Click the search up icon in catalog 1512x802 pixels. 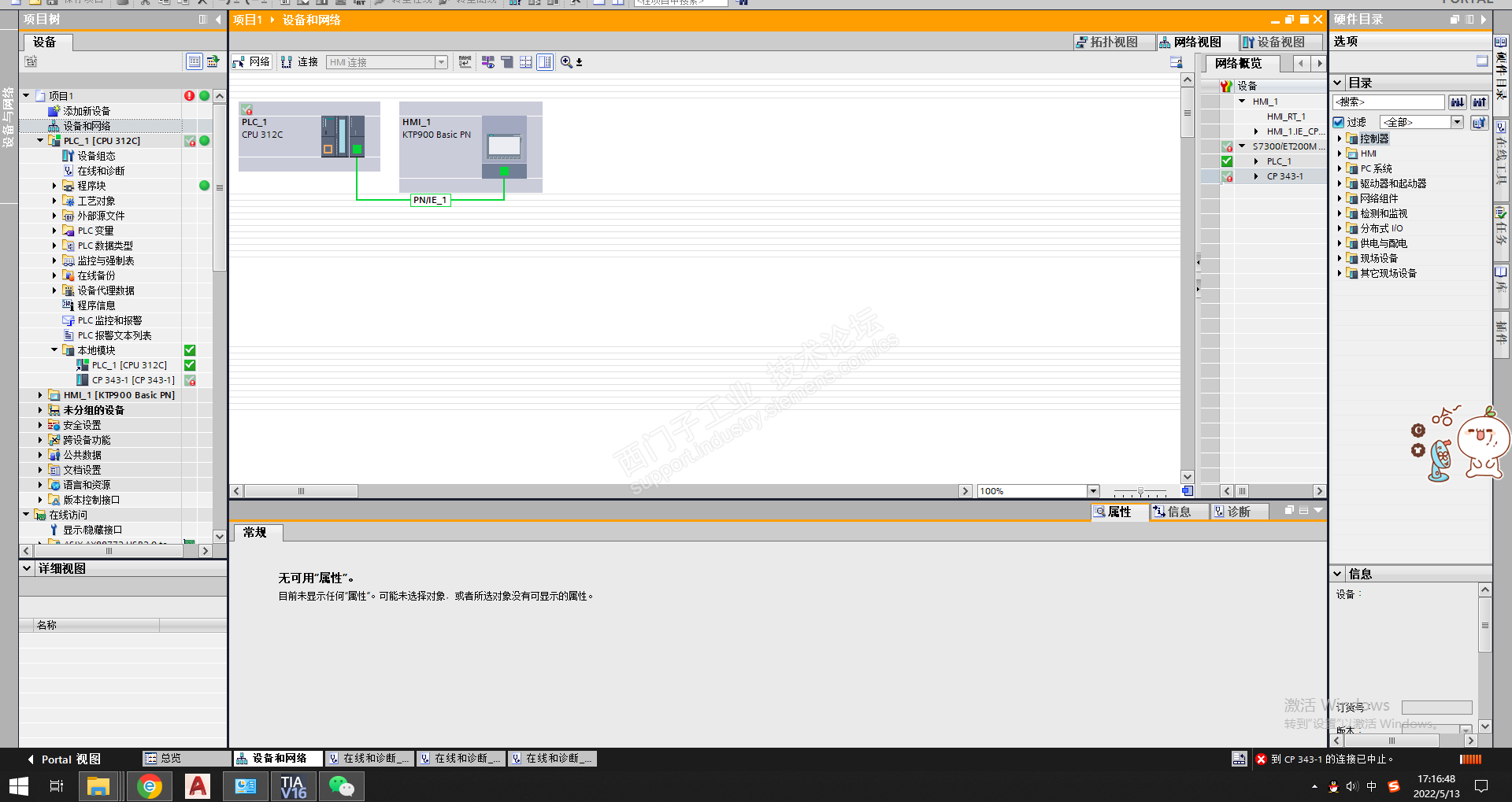1480,102
